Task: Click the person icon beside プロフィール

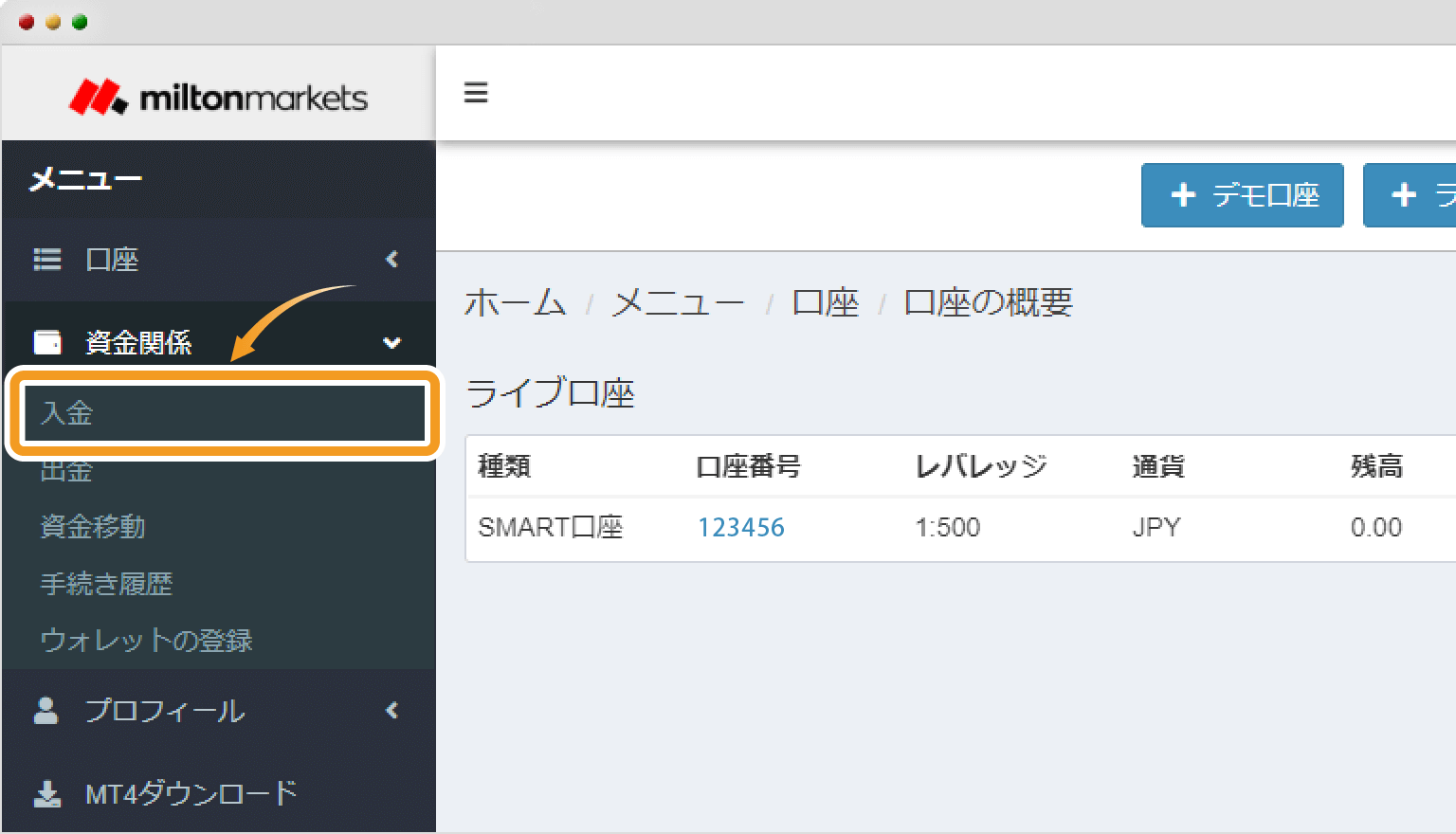Action: pos(45,711)
